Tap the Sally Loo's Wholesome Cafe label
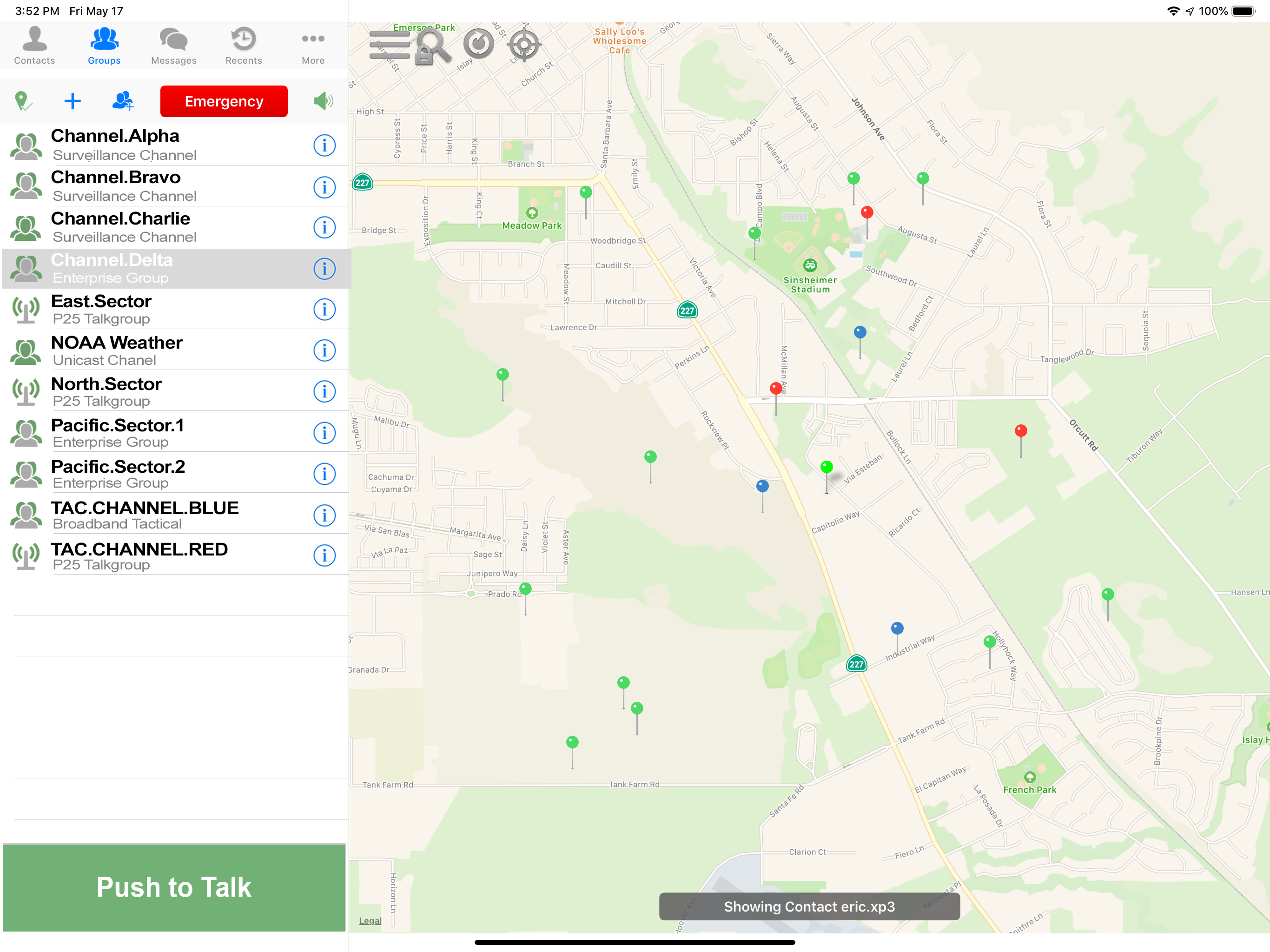Image resolution: width=1270 pixels, height=952 pixels. 620,41
